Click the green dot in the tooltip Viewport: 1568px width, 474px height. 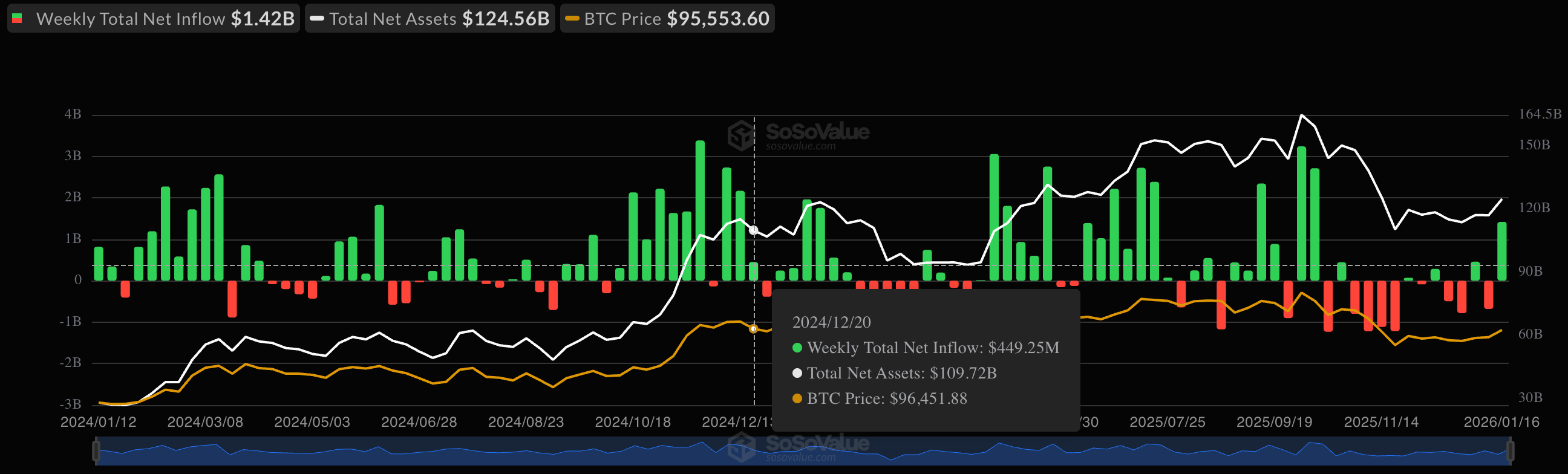(x=797, y=348)
